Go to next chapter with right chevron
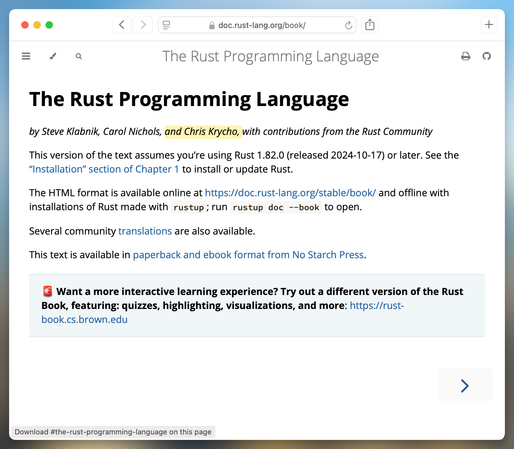Screen dimensions: 514x449 pos(465,385)
